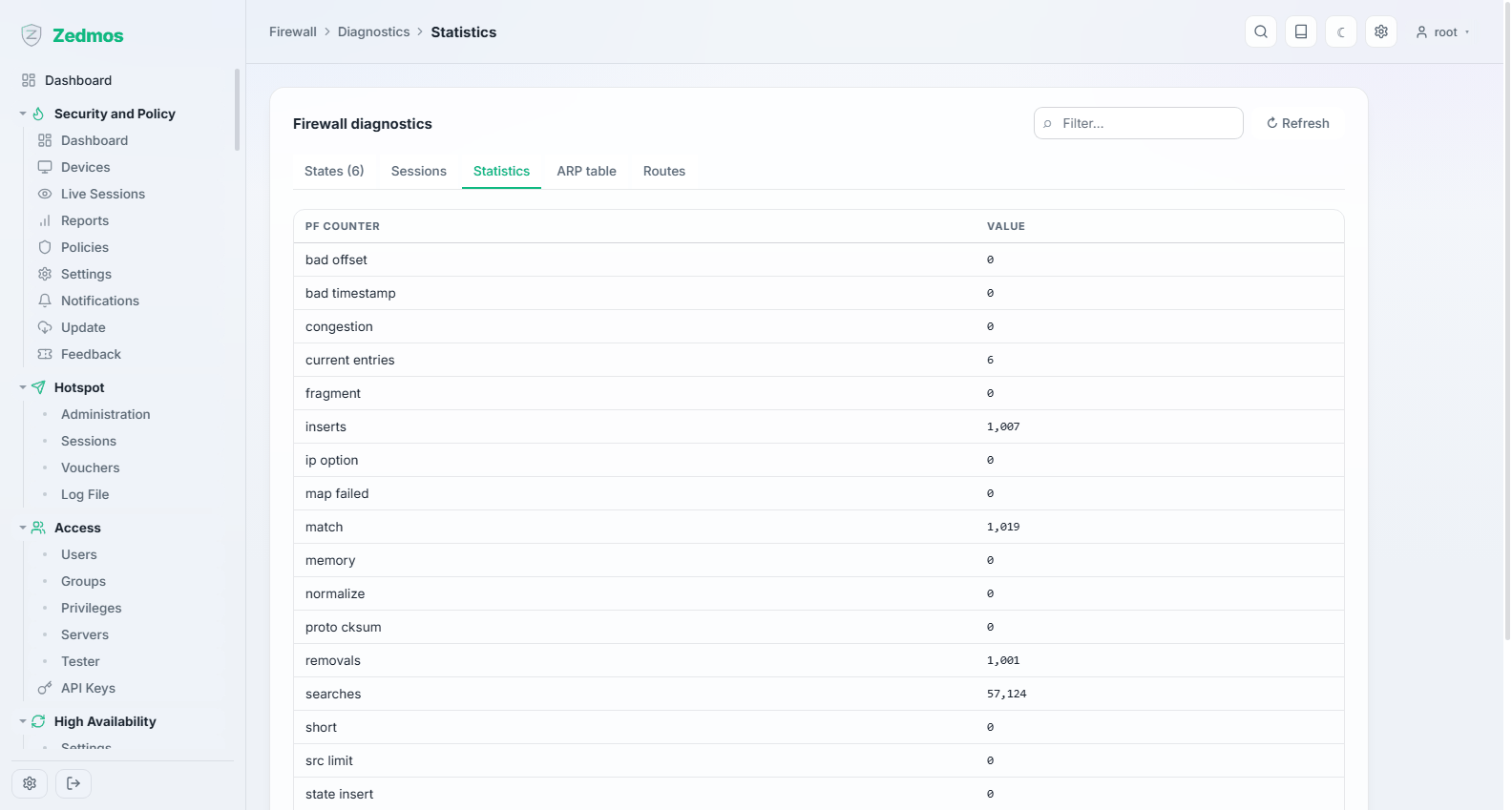Screen dimensions: 1512x810
Task: Select the Statistics tab
Action: pos(501,171)
